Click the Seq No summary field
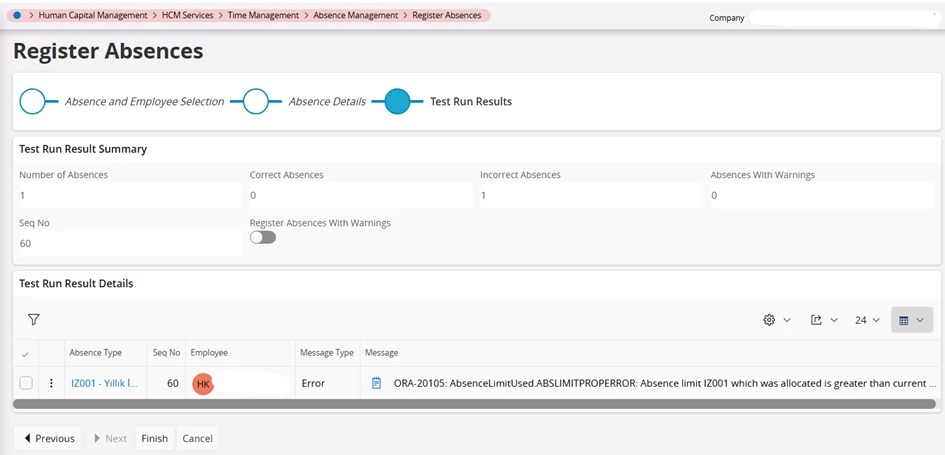Image resolution: width=945 pixels, height=455 pixels. coord(130,243)
